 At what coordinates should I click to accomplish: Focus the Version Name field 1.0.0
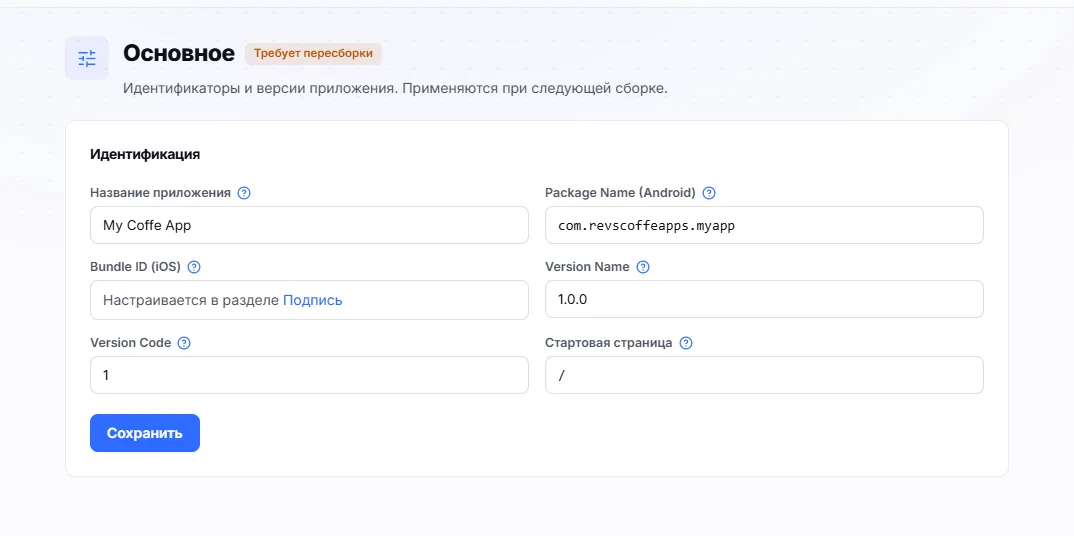pos(764,299)
